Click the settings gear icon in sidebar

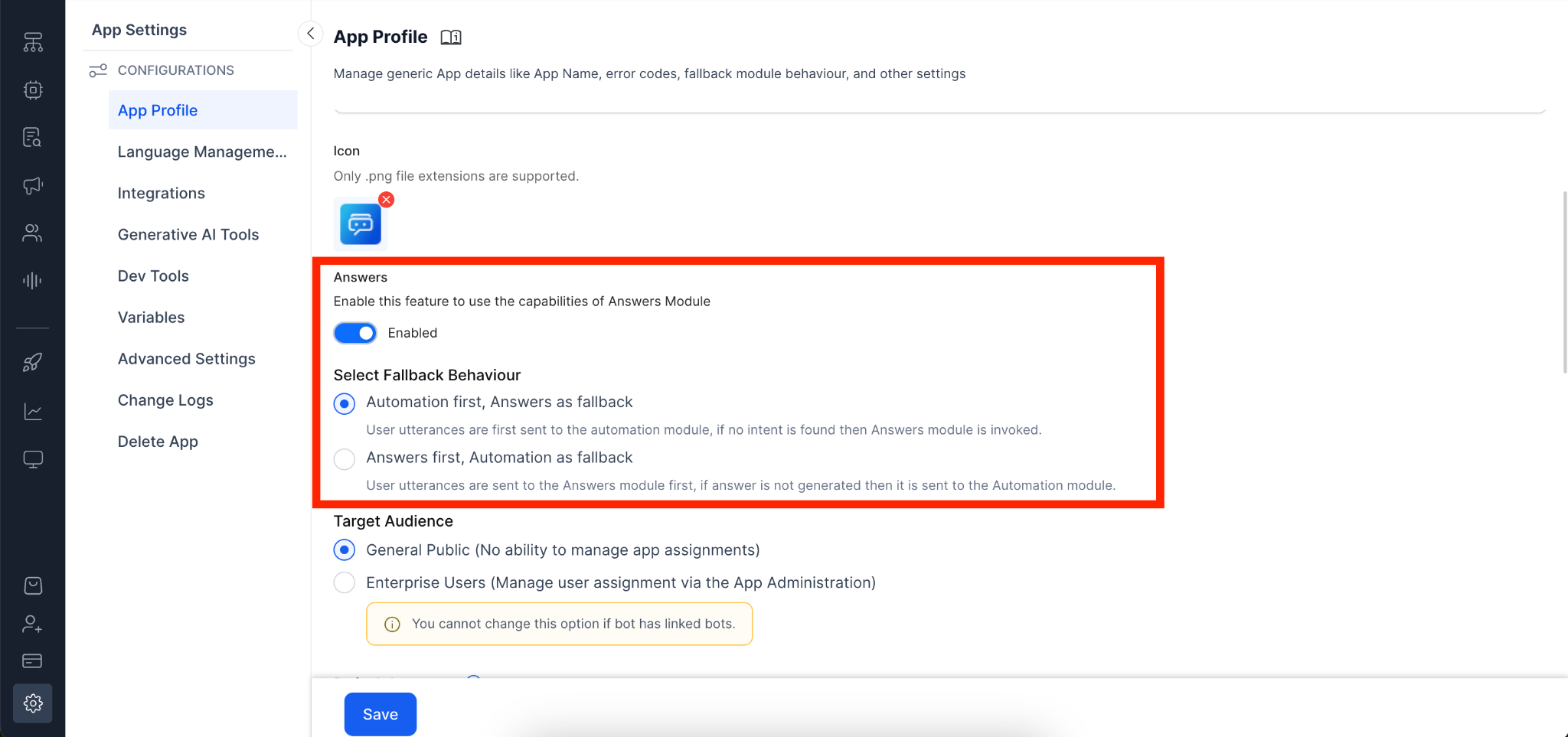click(32, 703)
